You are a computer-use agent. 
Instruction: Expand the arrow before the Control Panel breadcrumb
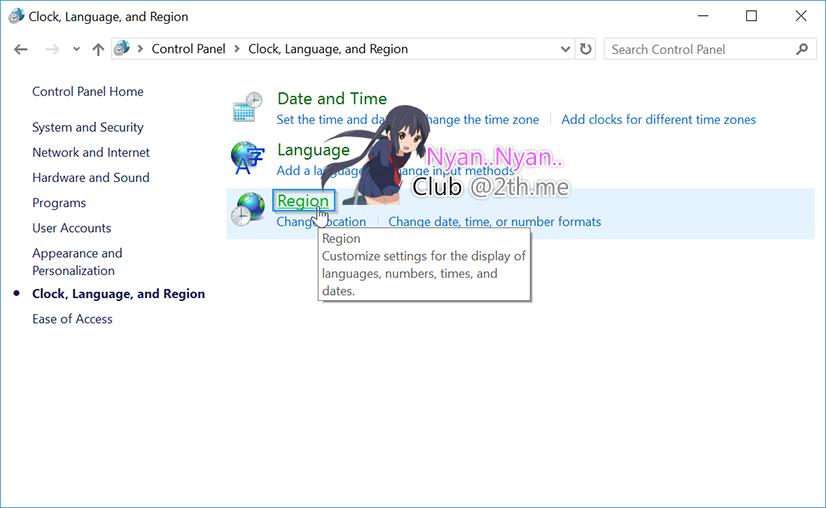click(x=140, y=49)
